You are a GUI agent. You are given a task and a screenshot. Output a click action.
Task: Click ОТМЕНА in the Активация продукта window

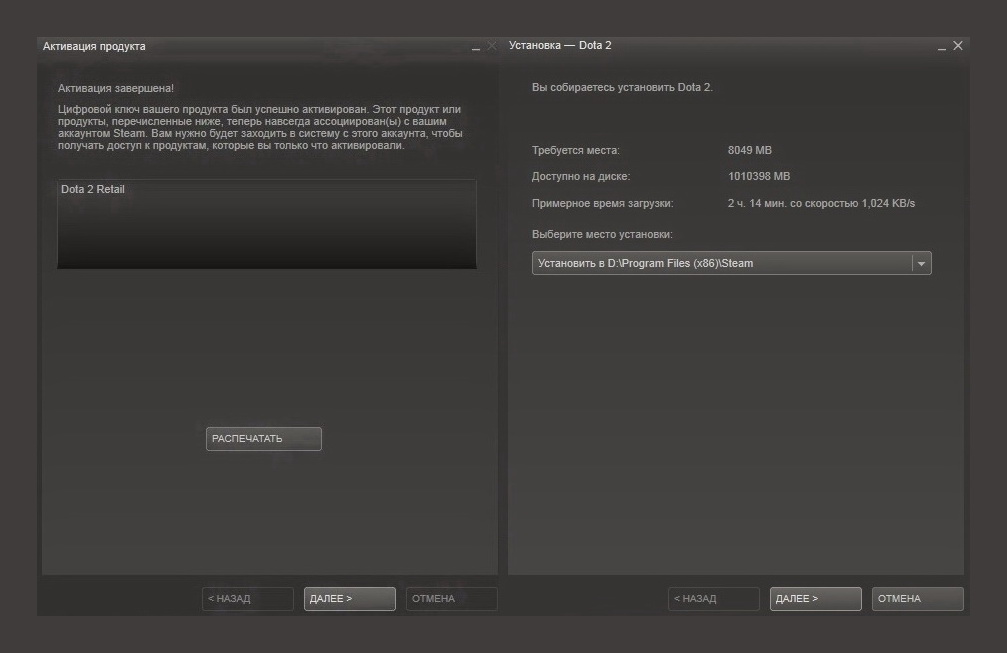tap(451, 598)
